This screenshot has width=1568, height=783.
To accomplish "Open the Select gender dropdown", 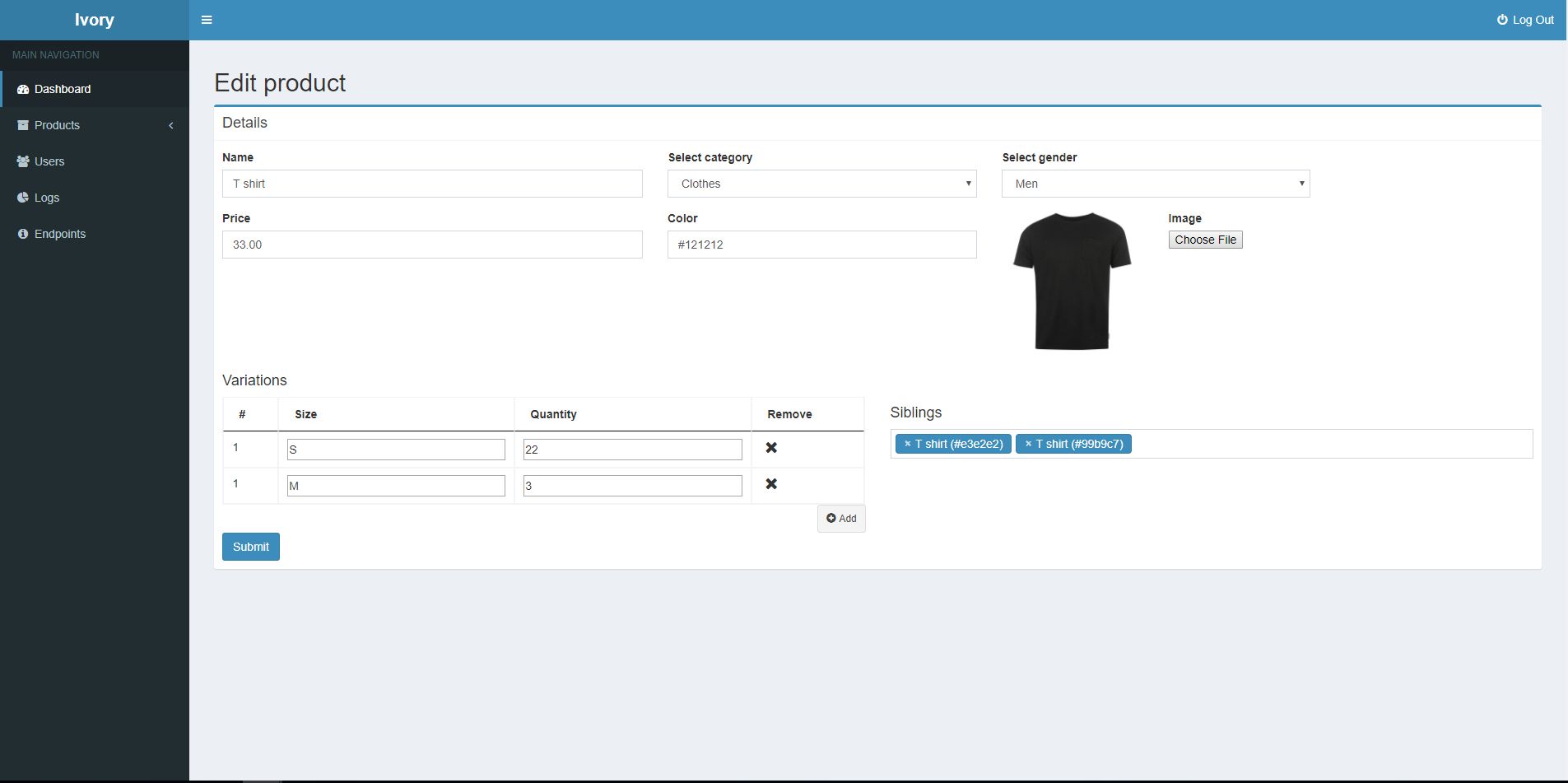I will (1155, 184).
